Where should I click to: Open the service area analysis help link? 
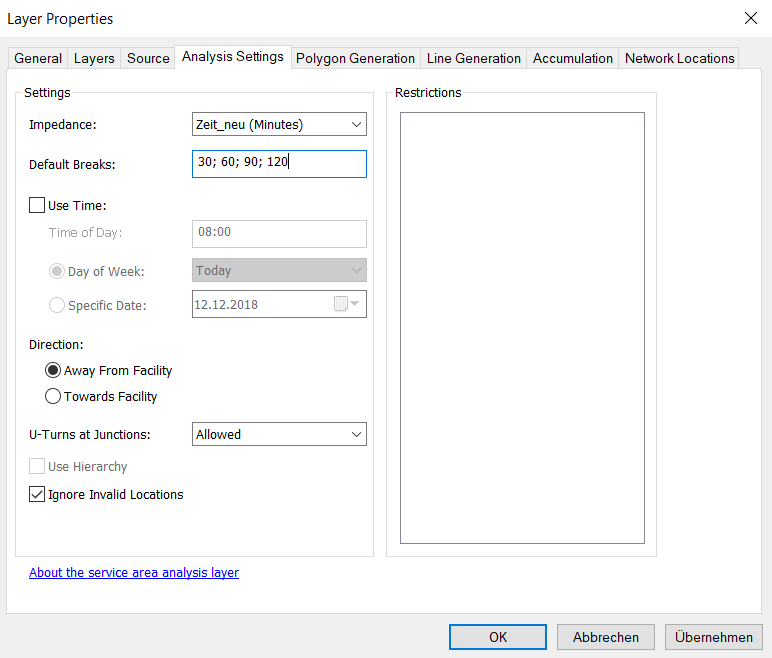(134, 572)
